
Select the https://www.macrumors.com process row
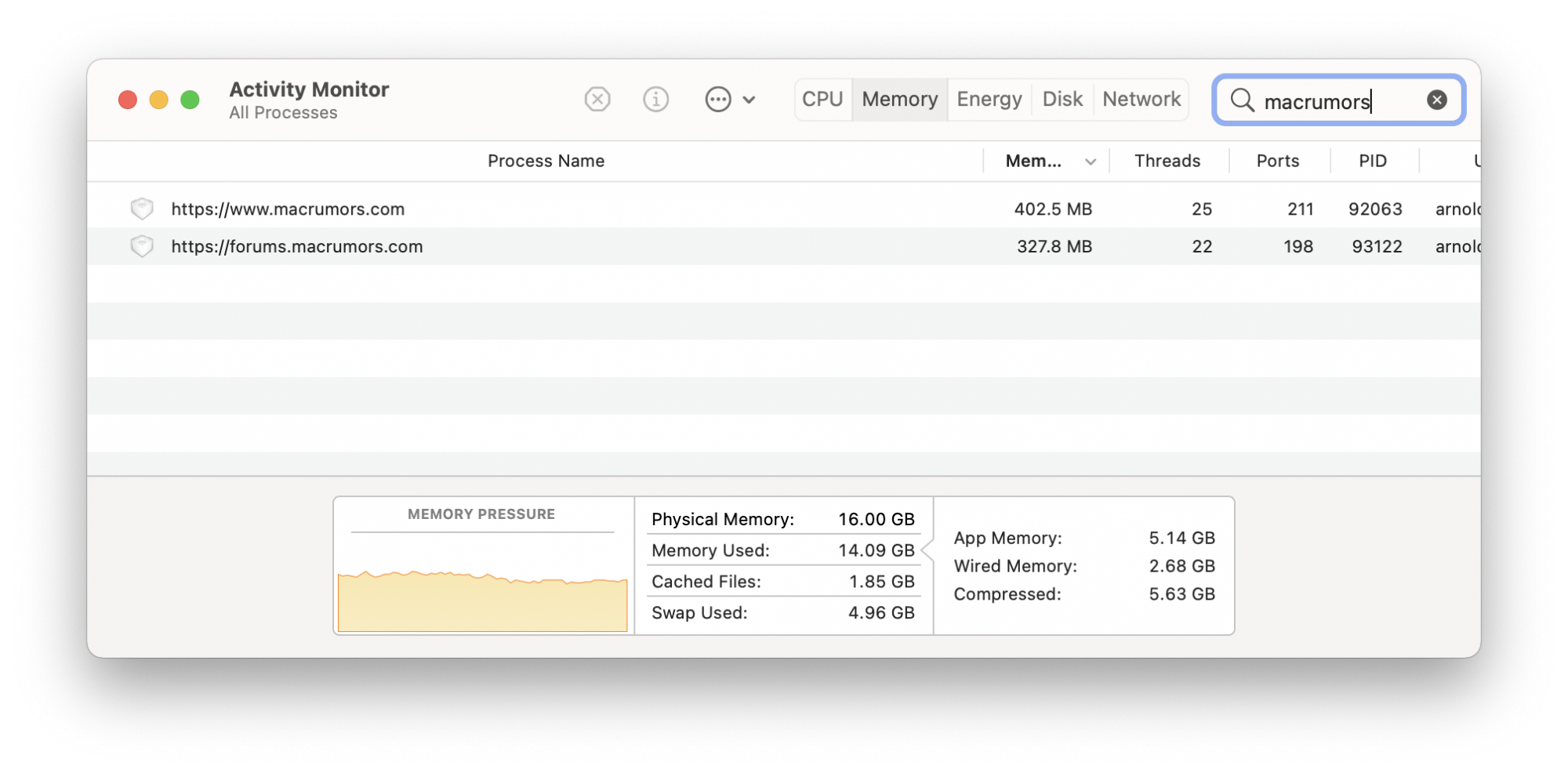[784, 209]
